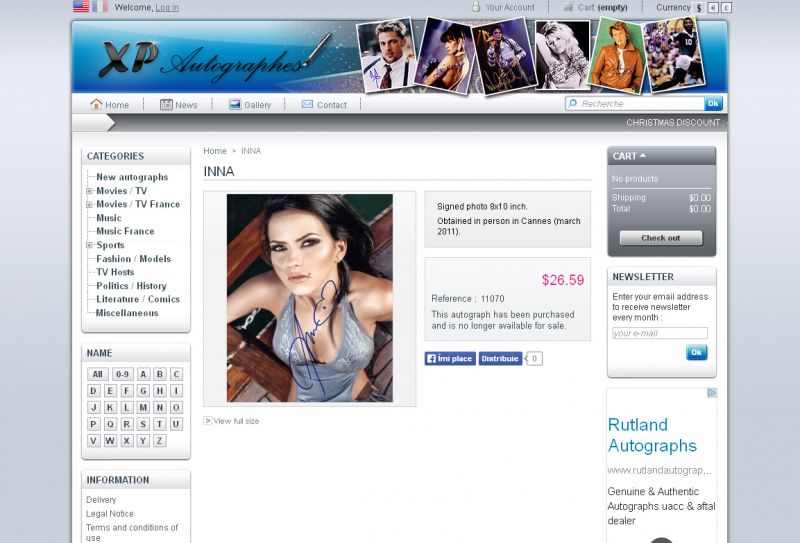Go to the Contact page

pyautogui.click(x=324, y=105)
